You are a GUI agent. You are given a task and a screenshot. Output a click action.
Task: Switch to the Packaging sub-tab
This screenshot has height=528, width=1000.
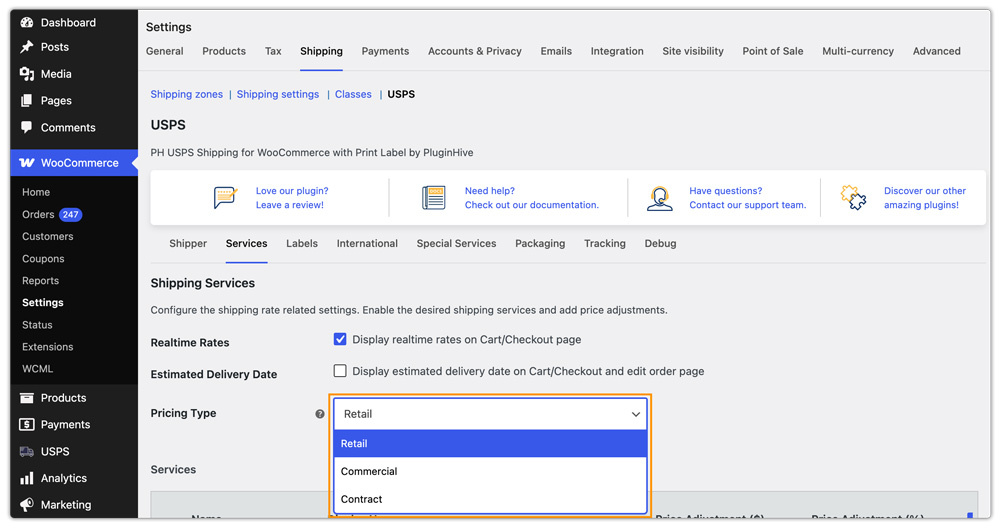(540, 244)
